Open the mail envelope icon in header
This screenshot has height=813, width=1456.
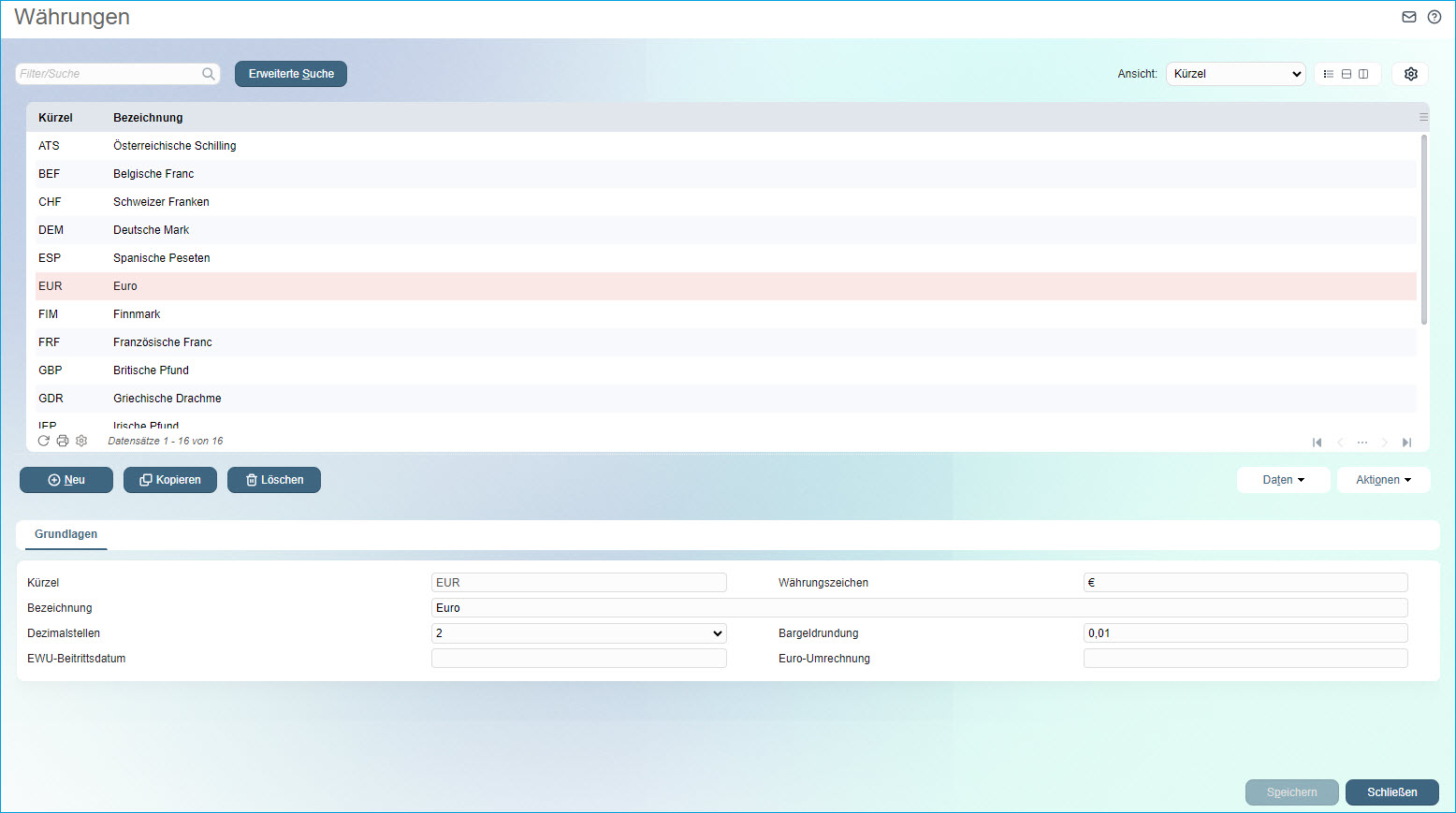[1409, 17]
